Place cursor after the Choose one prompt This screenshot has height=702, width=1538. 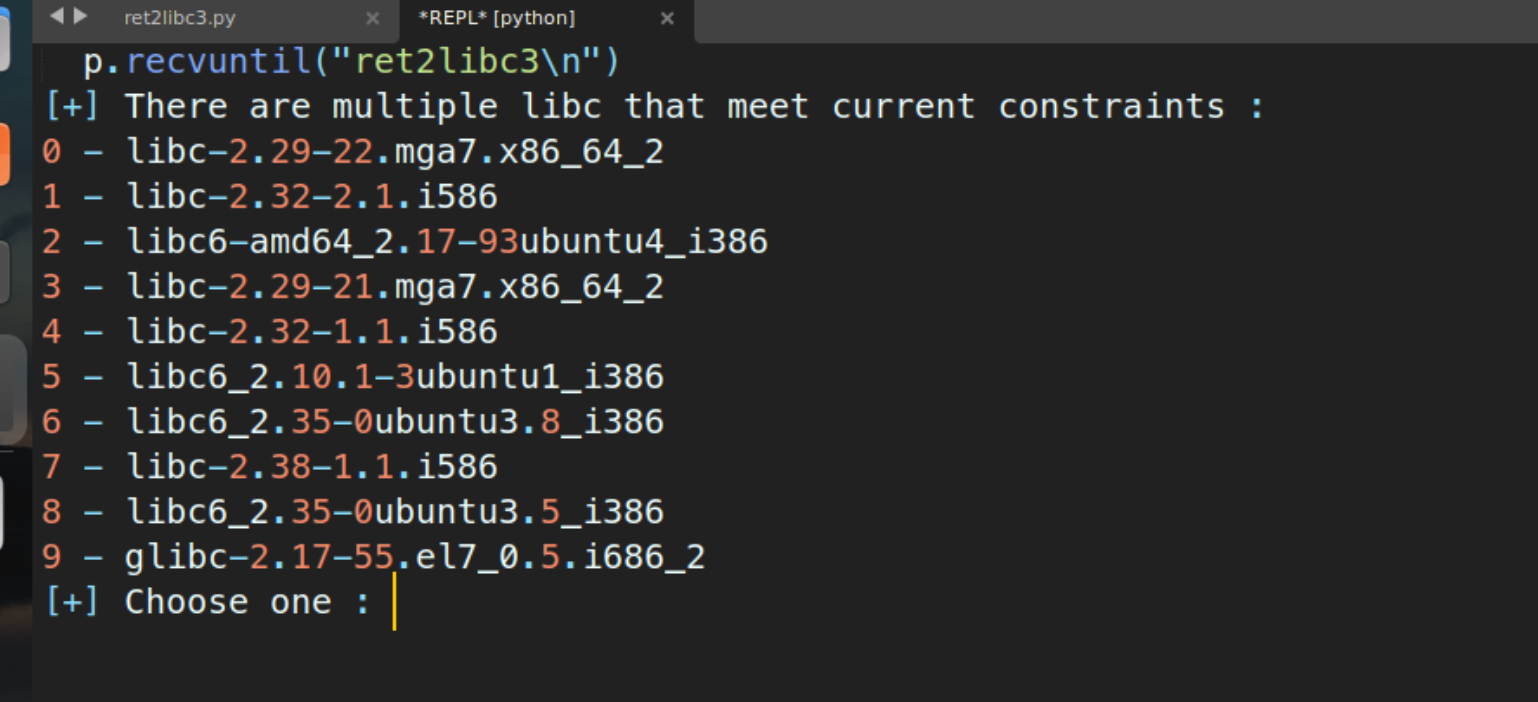[x=394, y=602]
